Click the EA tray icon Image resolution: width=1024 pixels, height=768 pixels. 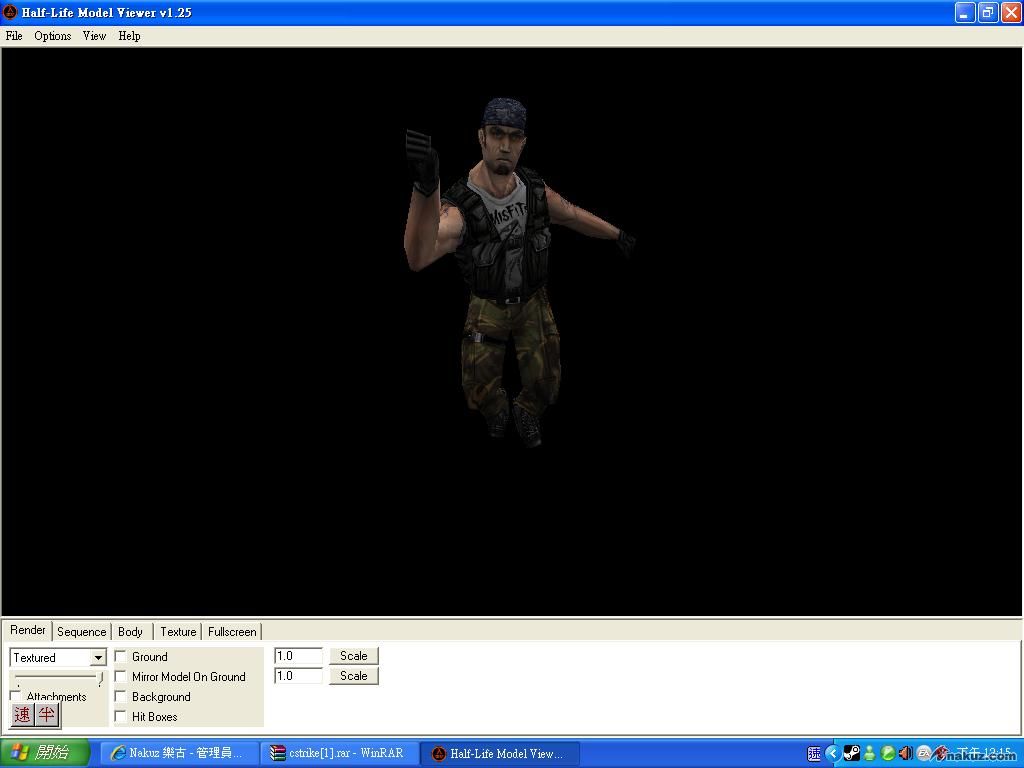pos(923,754)
